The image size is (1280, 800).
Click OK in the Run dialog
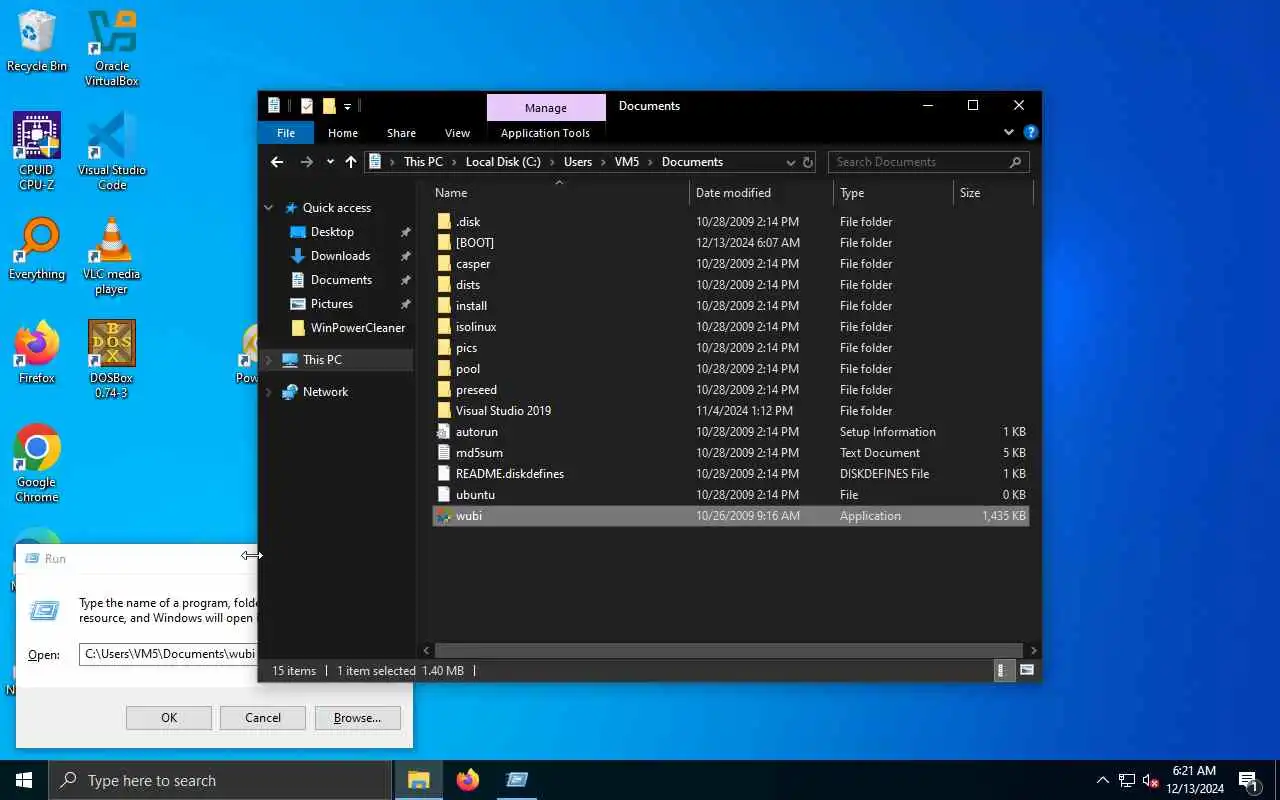(x=169, y=718)
